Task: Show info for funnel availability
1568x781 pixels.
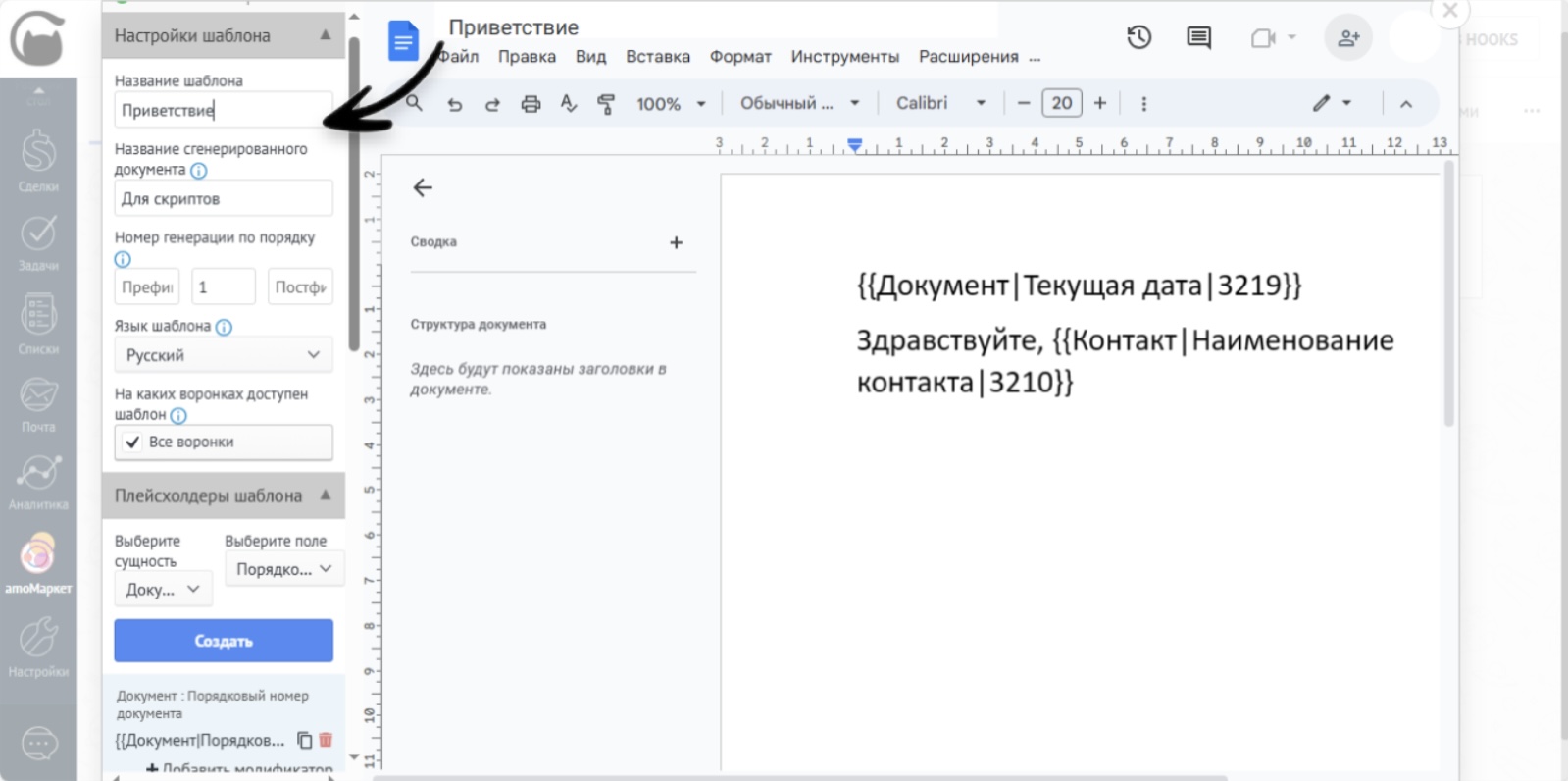Action: [x=178, y=415]
